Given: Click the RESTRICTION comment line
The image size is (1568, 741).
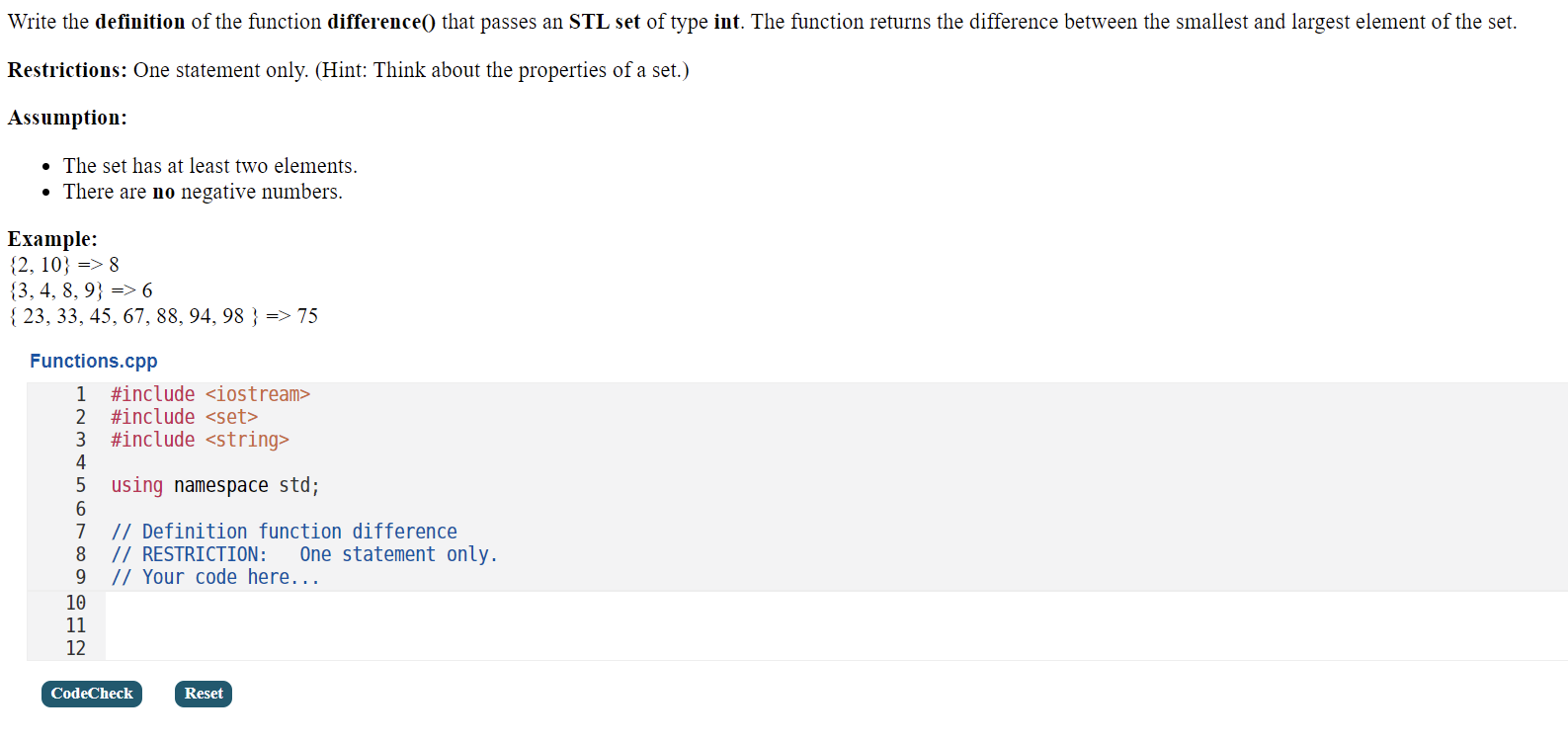Looking at the screenshot, I should coord(304,553).
